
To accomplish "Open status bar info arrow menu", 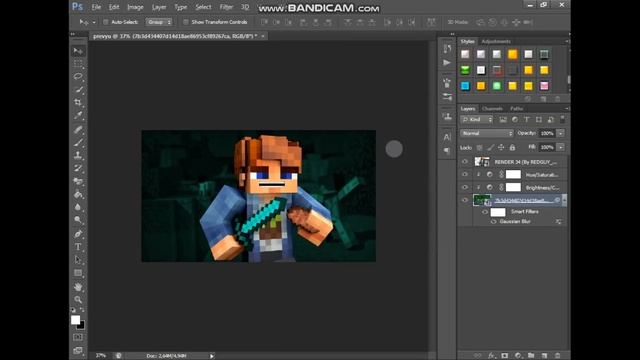I will [212, 356].
